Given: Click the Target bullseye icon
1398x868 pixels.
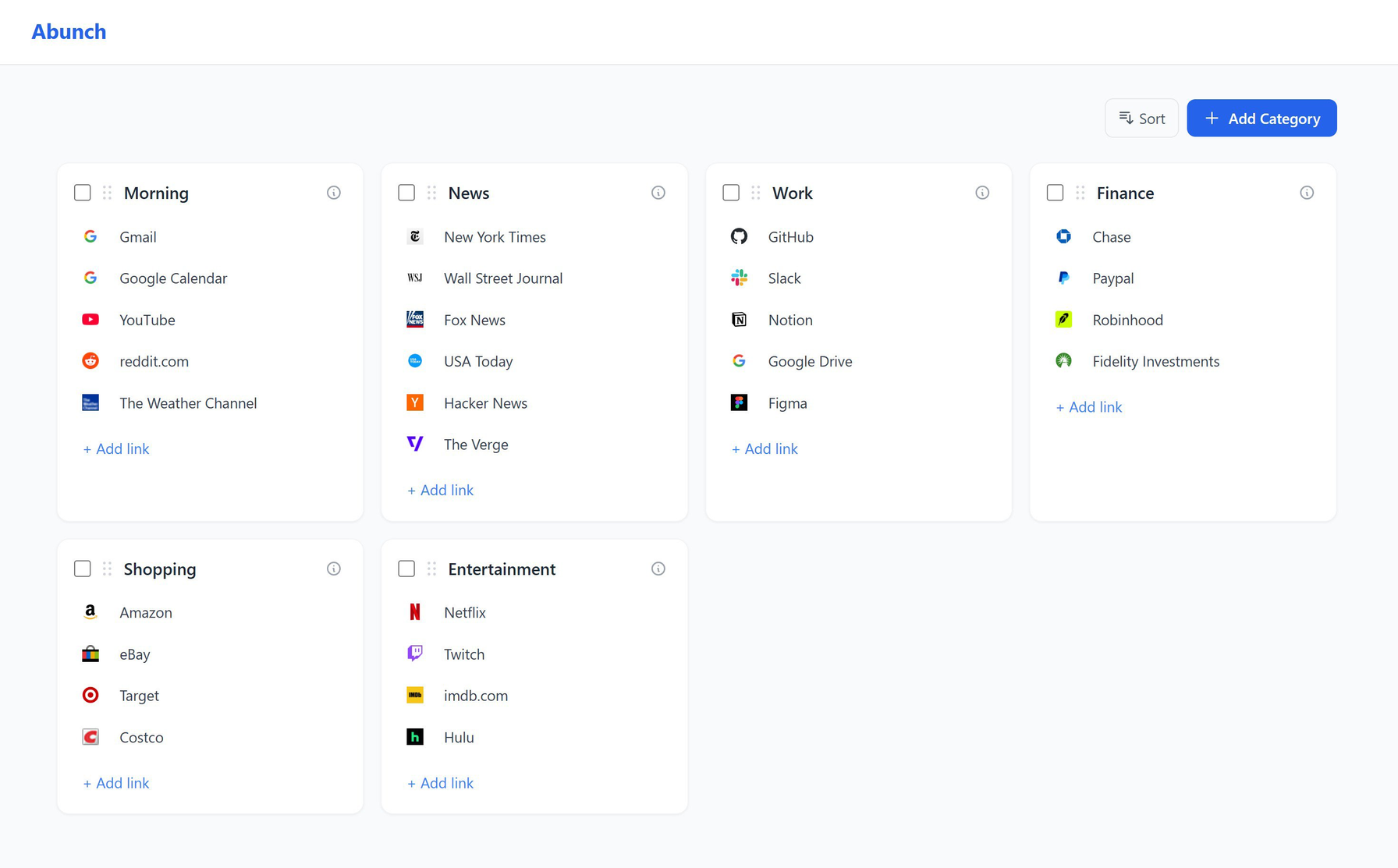Looking at the screenshot, I should click(x=90, y=695).
